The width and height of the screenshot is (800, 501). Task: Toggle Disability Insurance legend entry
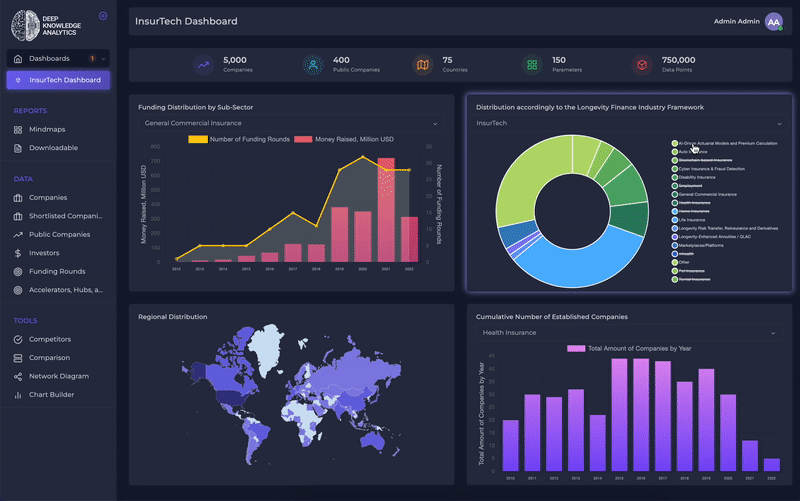pos(694,178)
